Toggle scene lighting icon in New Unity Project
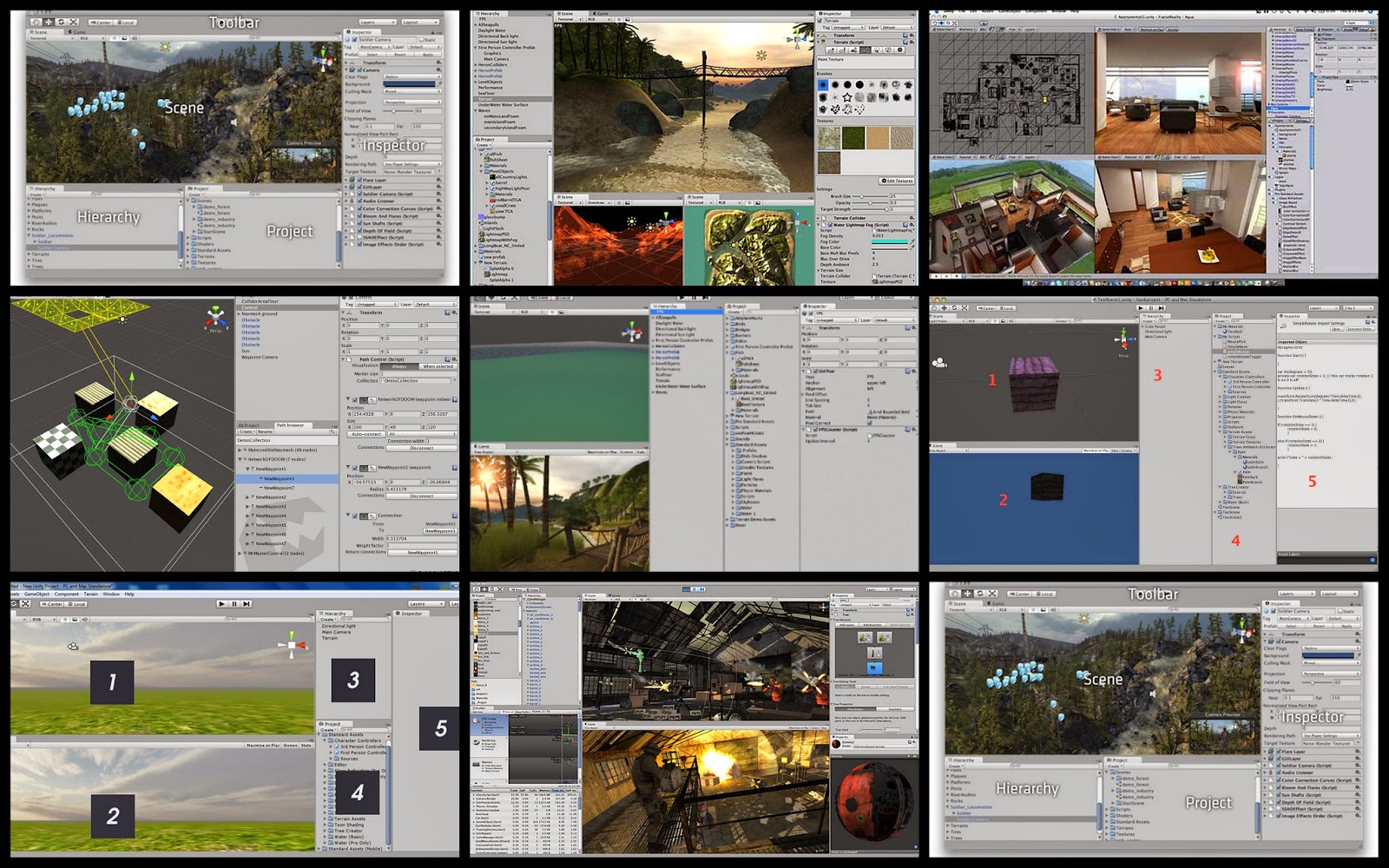Viewport: 1389px width, 868px height. 65,620
